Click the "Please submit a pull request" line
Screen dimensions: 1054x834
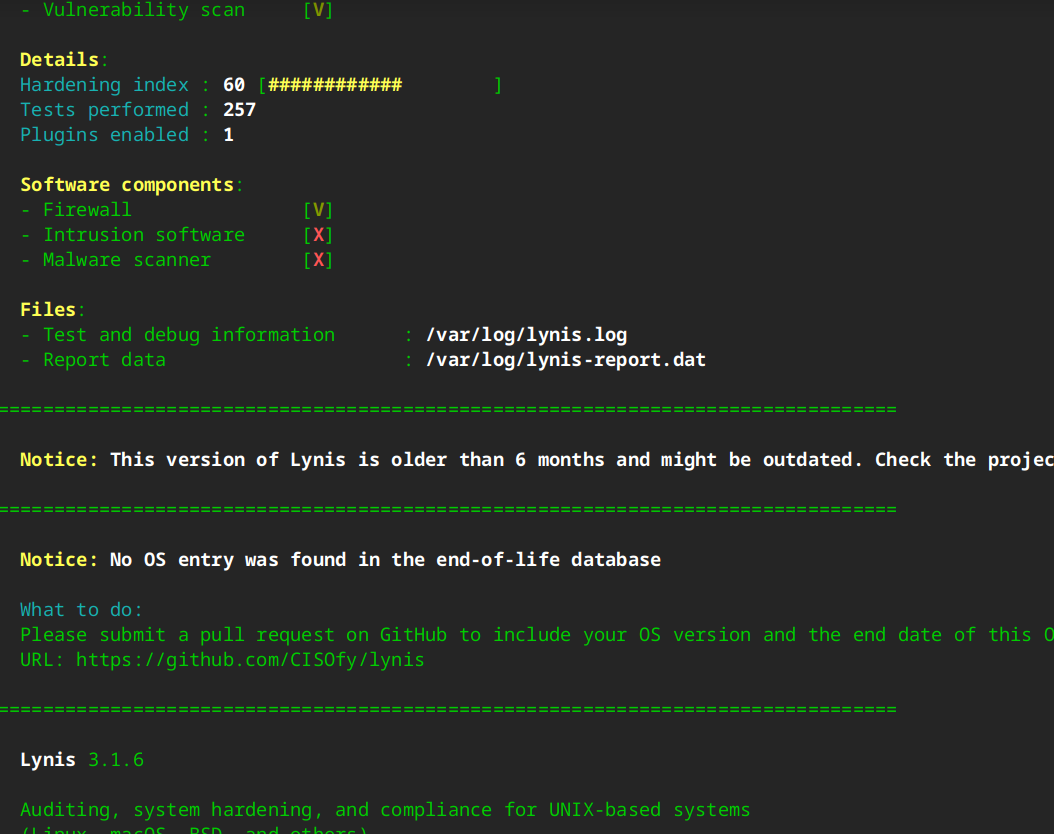click(x=537, y=635)
